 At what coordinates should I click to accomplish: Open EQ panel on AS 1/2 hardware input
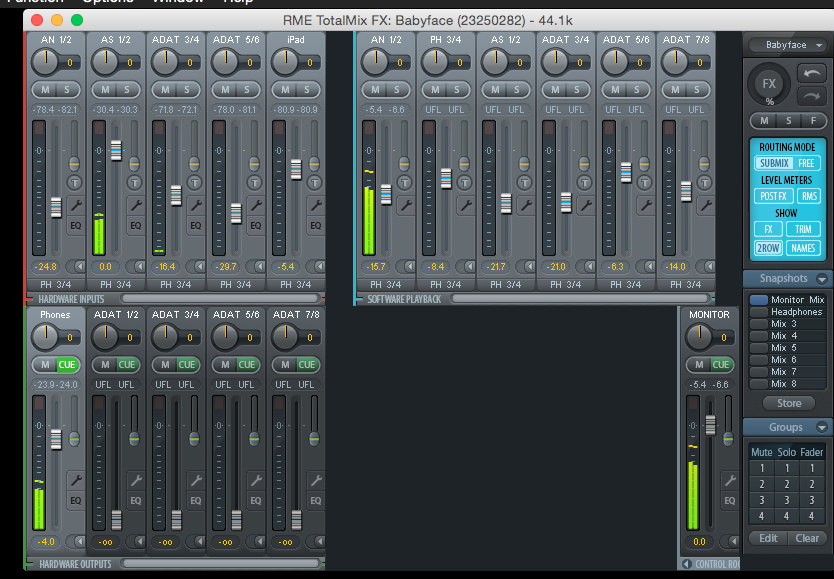pyautogui.click(x=135, y=226)
